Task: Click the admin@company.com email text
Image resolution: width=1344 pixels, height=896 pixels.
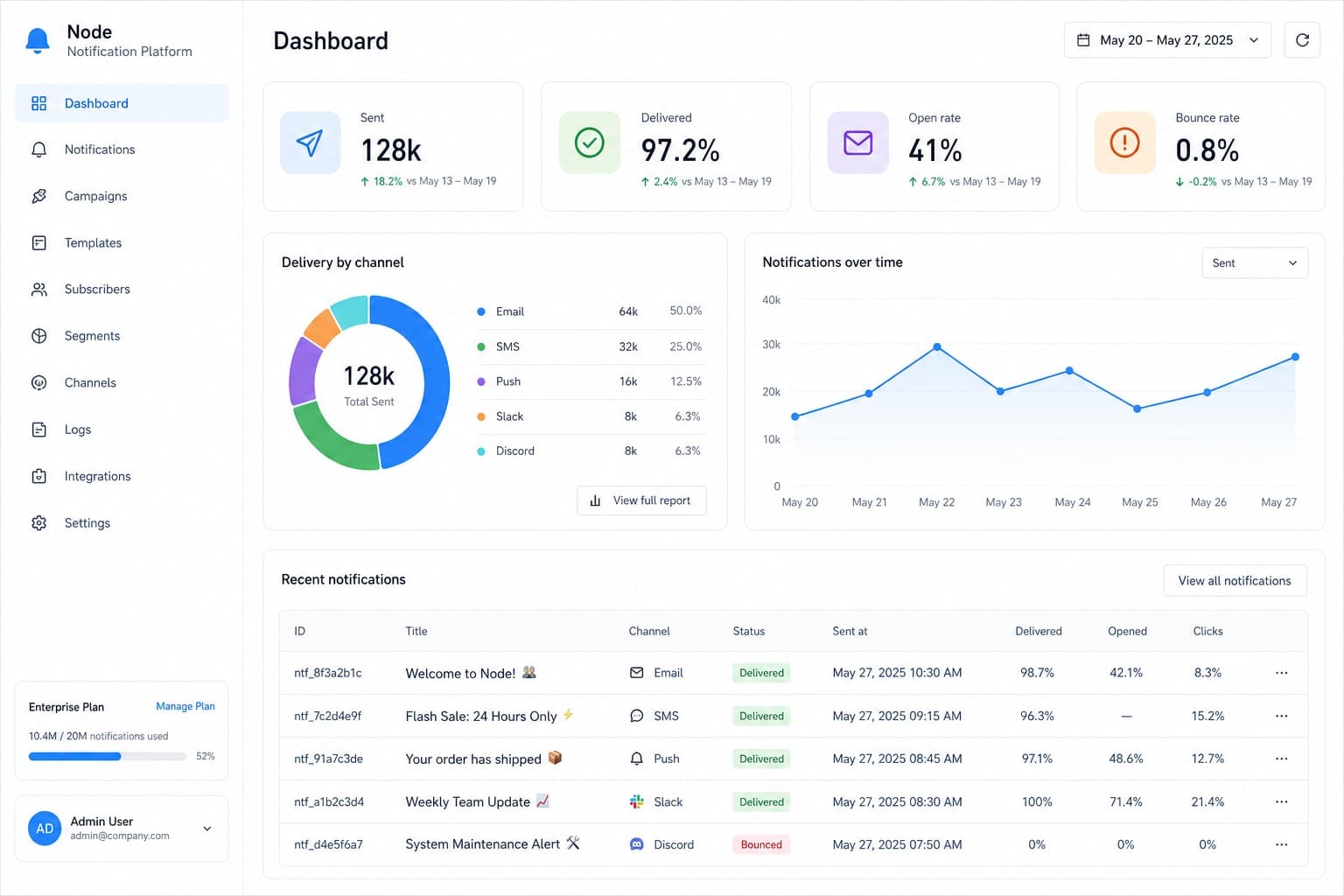Action: point(120,836)
